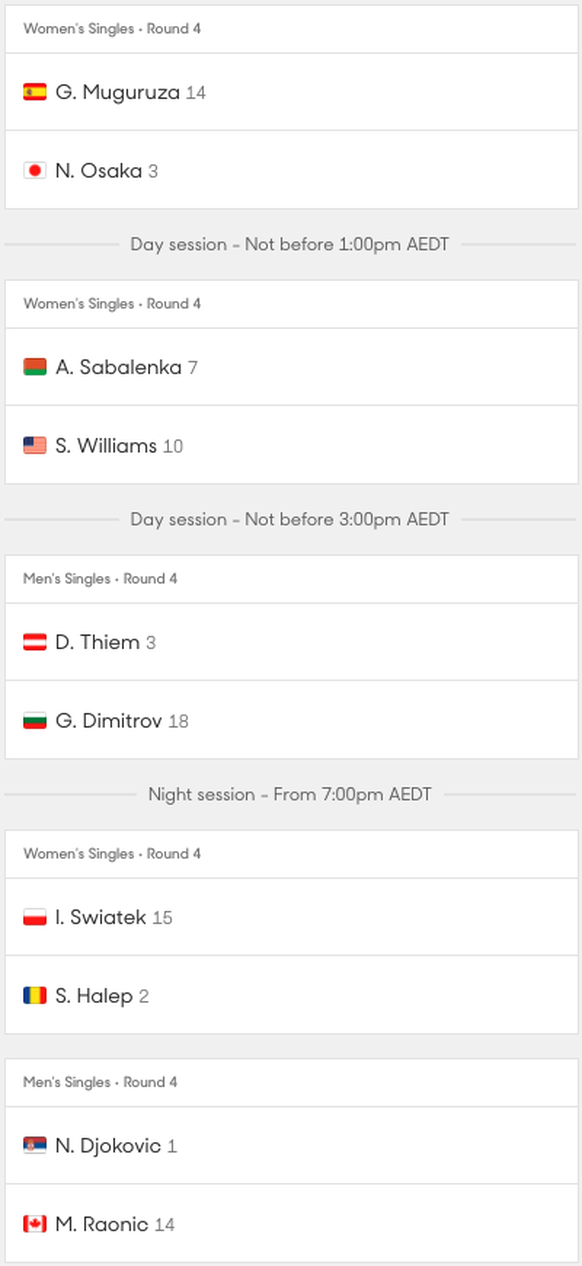
Task: Click the Poland flag beside I. Swiatek
Action: coord(35,917)
